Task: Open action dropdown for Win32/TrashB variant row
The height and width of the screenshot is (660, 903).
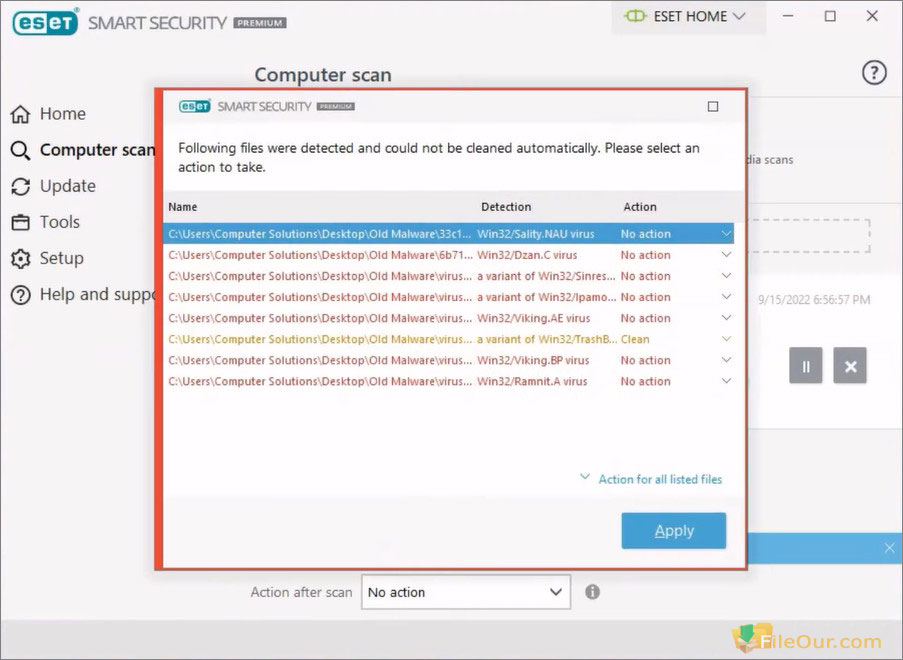Action: [x=726, y=339]
